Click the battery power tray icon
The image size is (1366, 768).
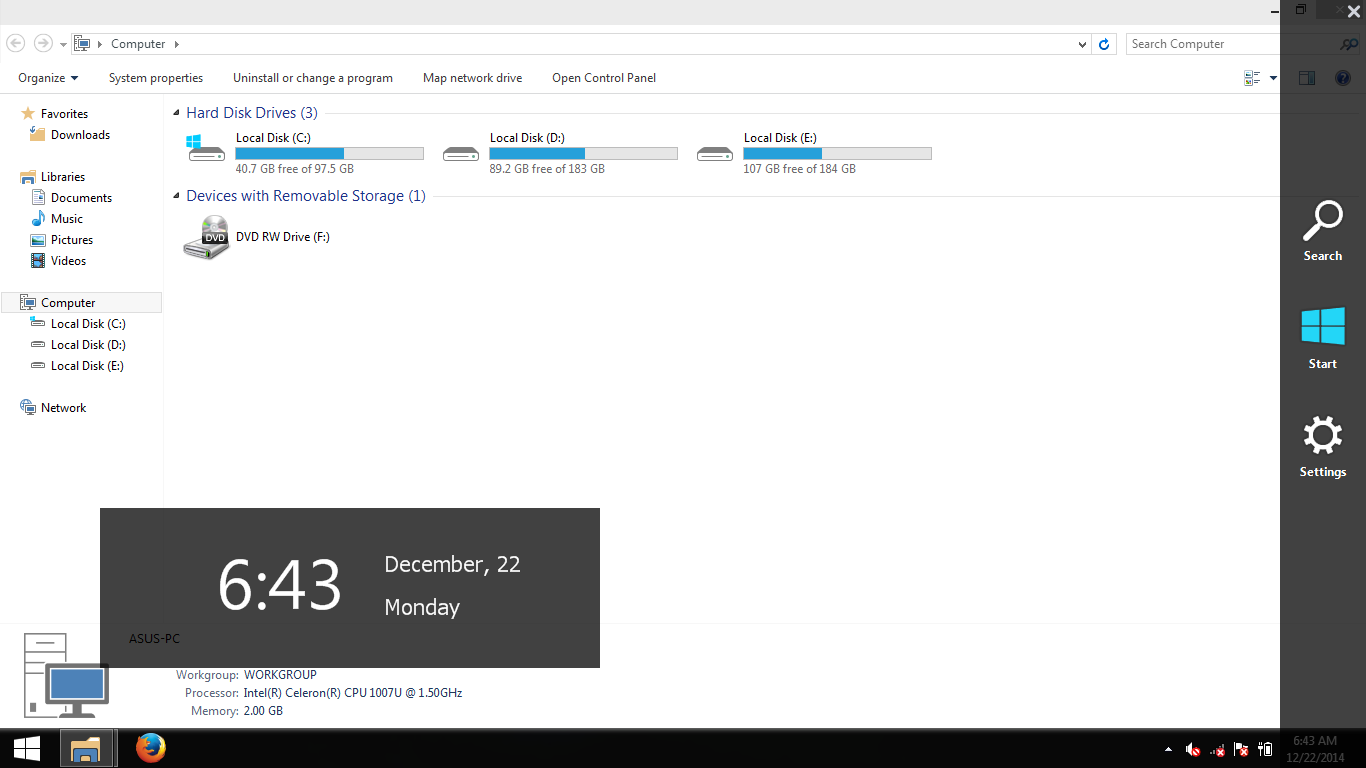point(1265,749)
